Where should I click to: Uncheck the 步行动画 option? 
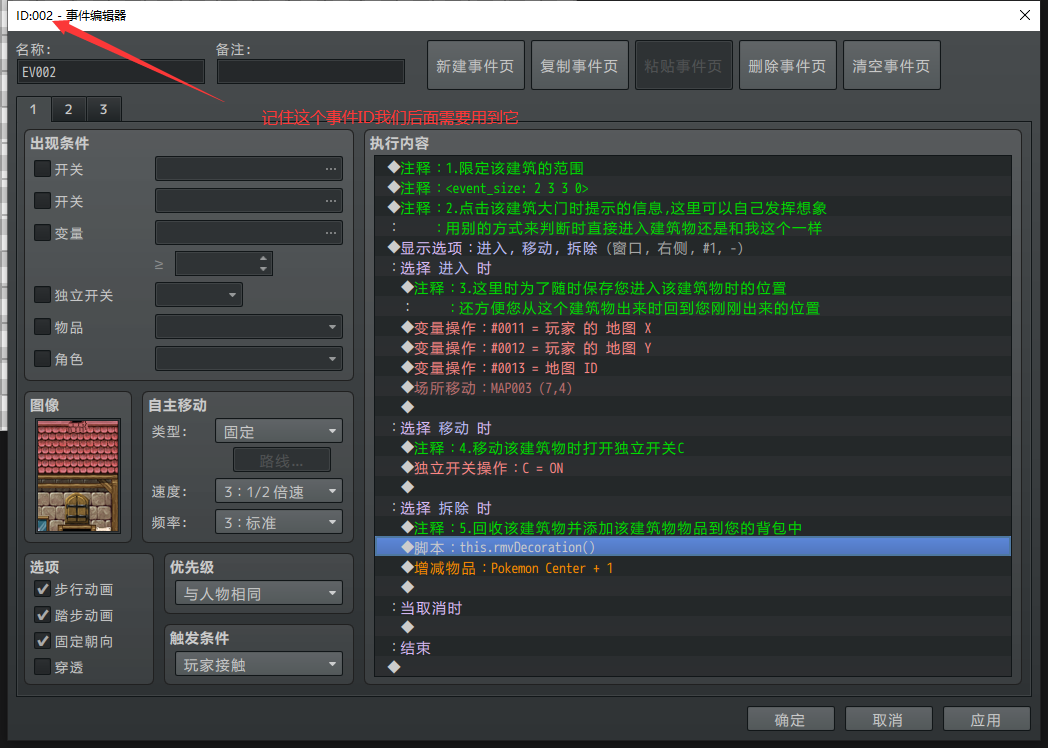pos(42,589)
